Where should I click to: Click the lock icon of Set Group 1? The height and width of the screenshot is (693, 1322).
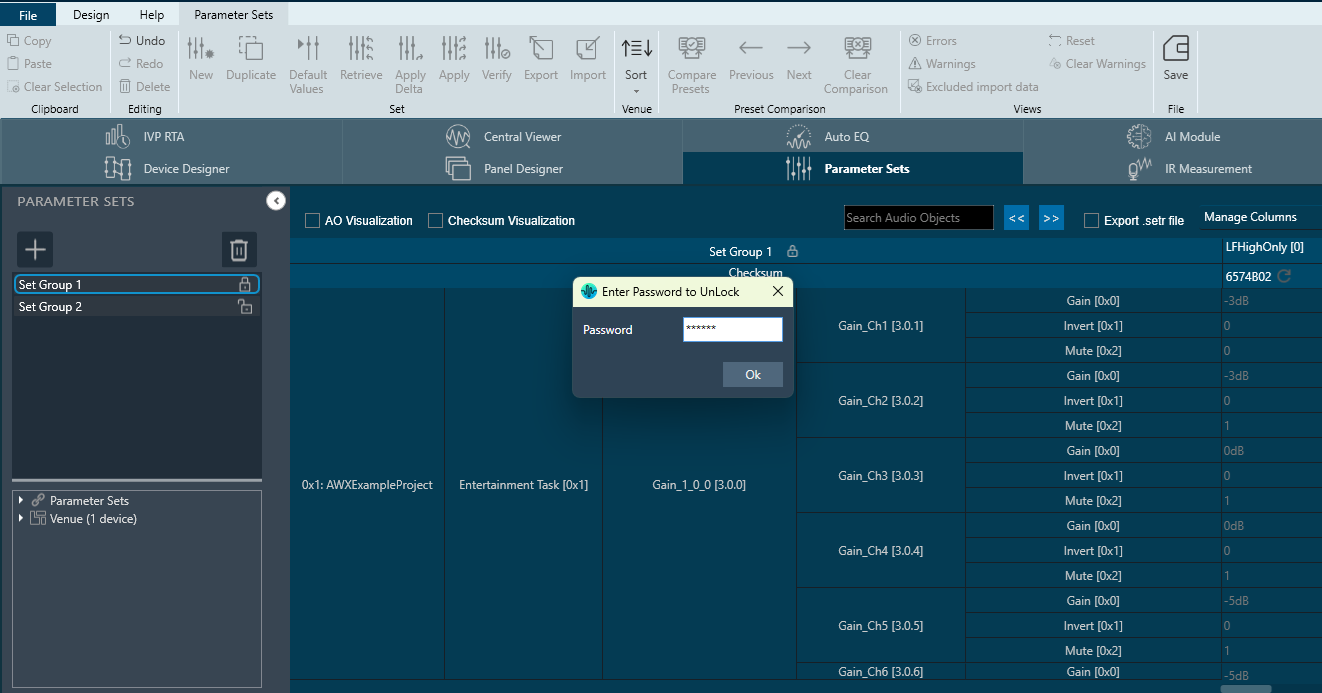[245, 285]
